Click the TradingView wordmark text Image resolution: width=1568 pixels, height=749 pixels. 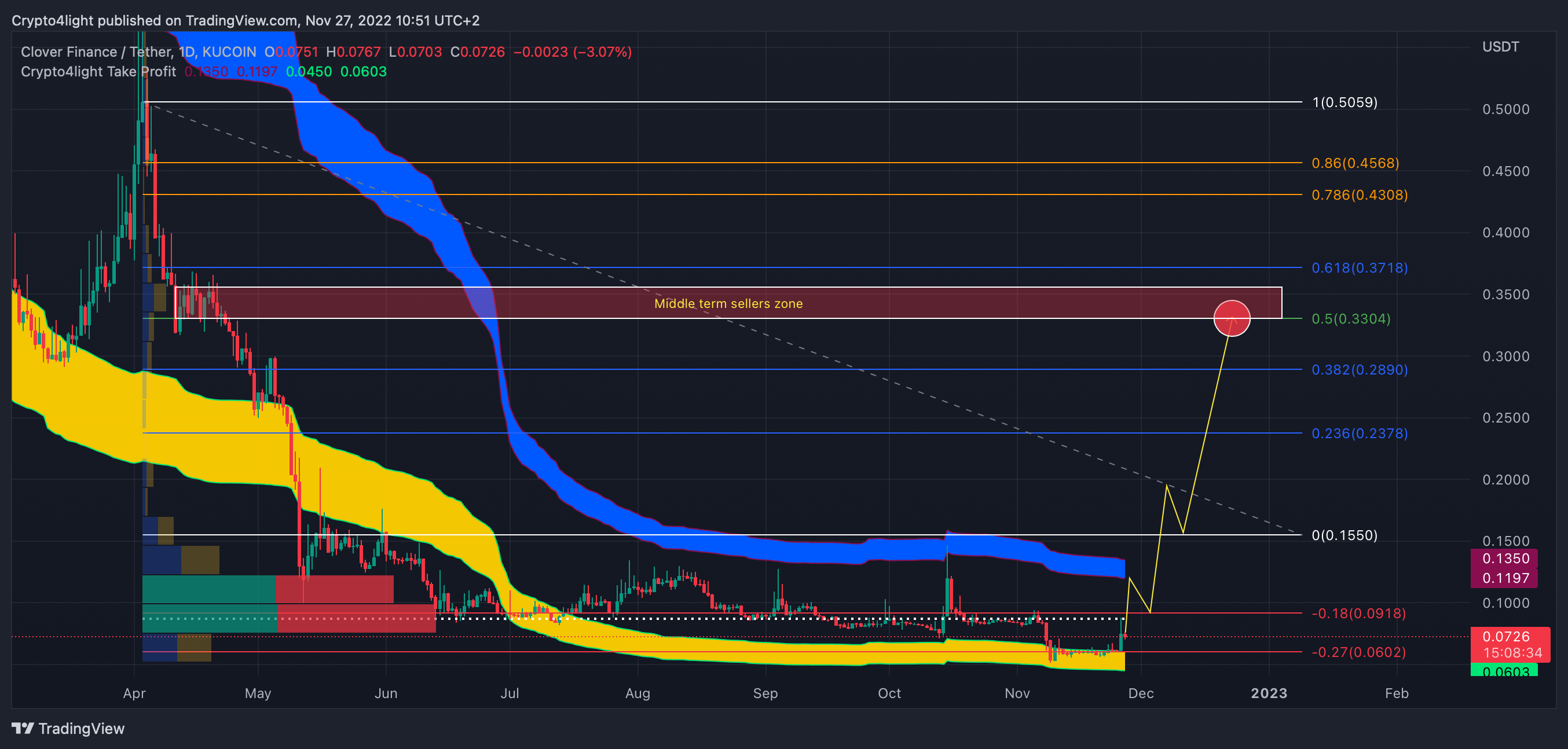[x=82, y=728]
